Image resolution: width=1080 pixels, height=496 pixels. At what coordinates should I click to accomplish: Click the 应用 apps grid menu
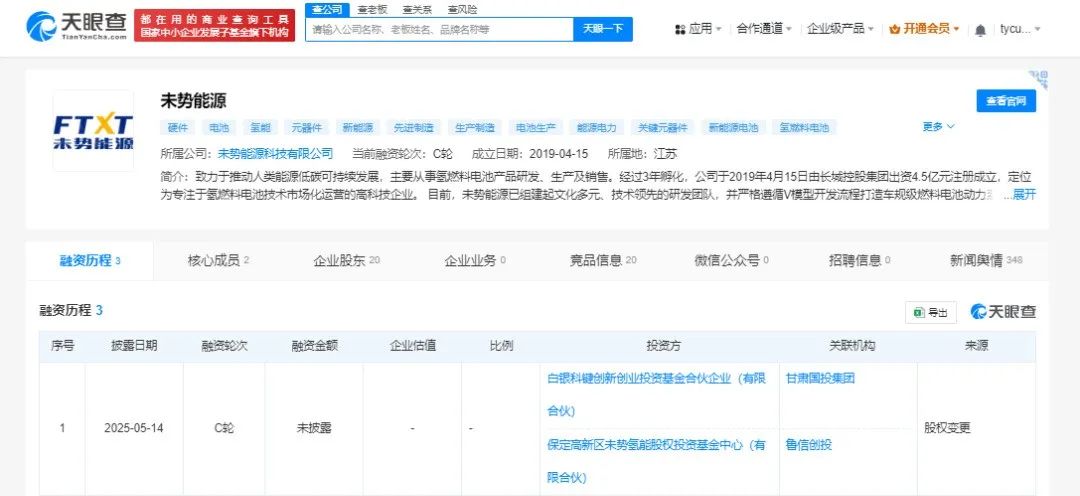pos(698,29)
